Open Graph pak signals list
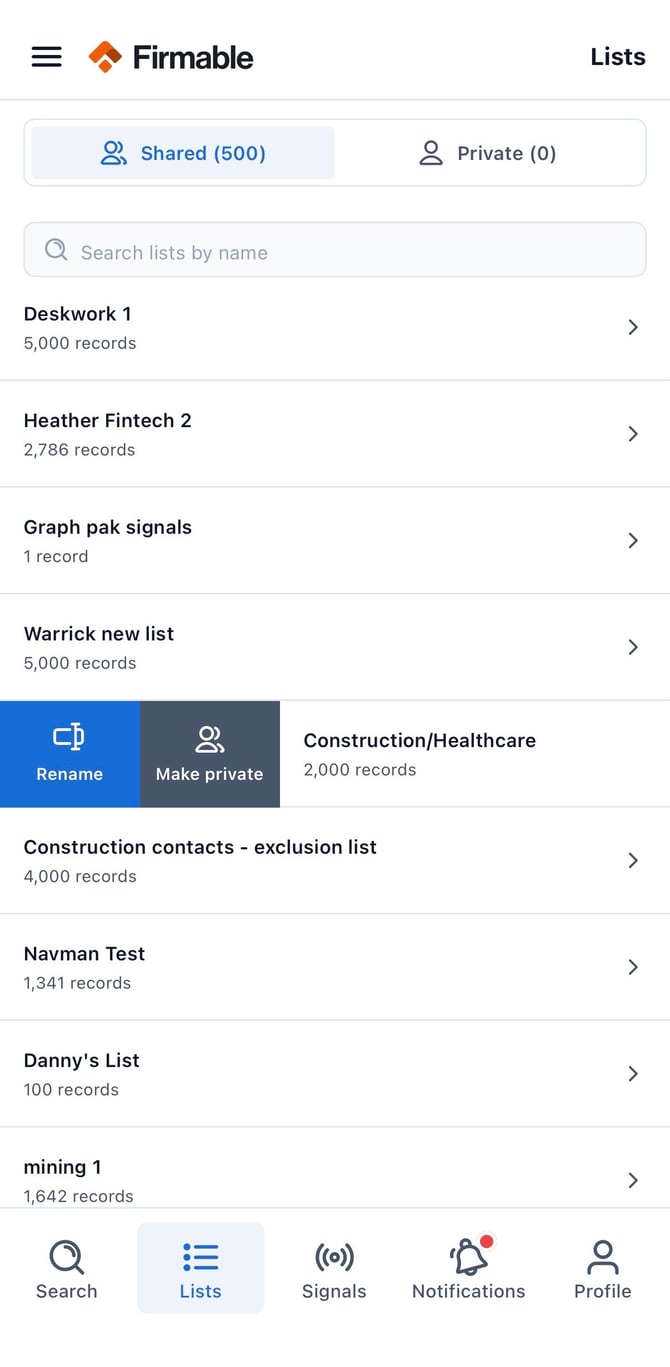Image resolution: width=670 pixels, height=1367 pixels. pyautogui.click(x=335, y=541)
